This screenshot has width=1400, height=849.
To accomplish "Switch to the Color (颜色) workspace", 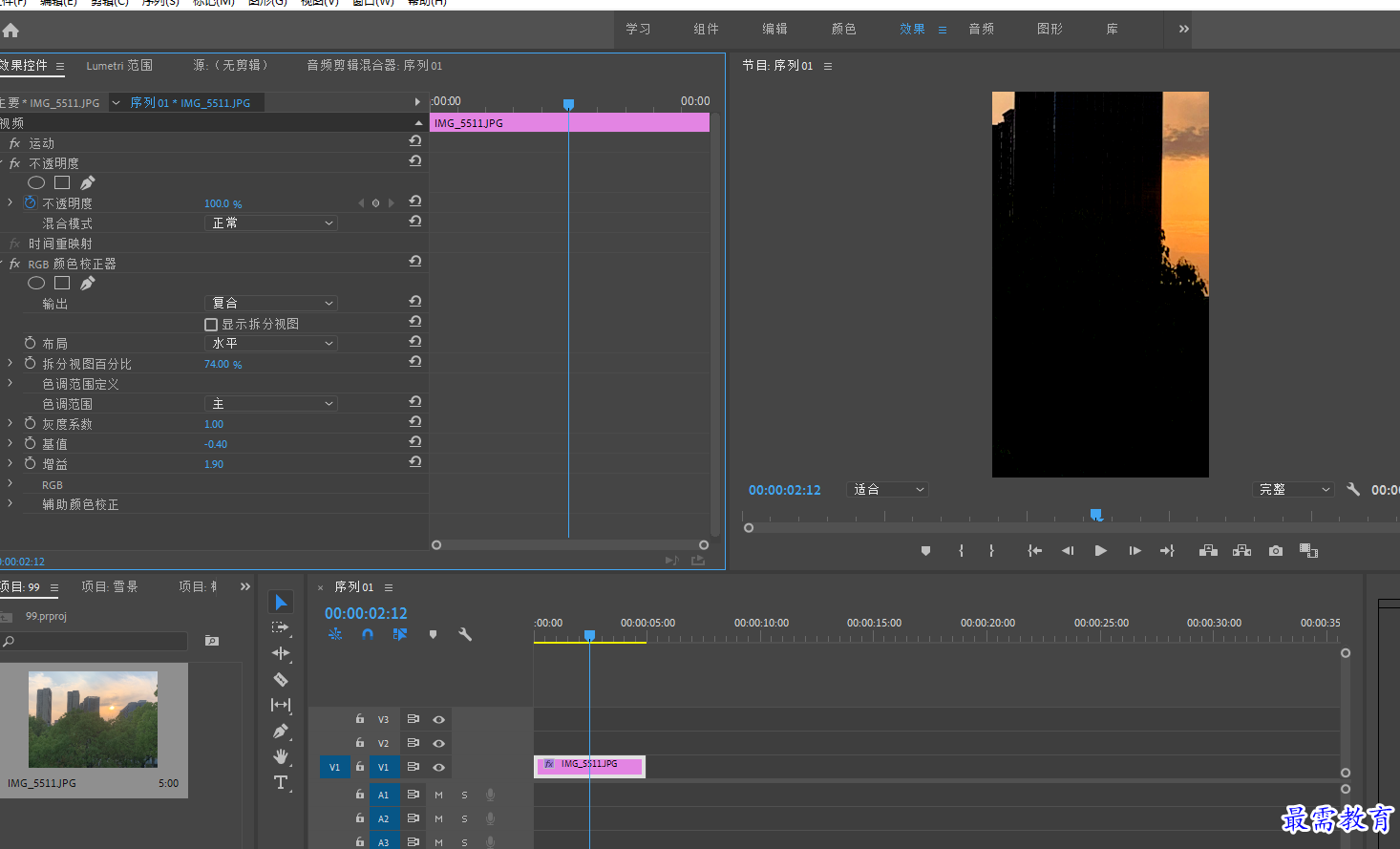I will (x=844, y=29).
